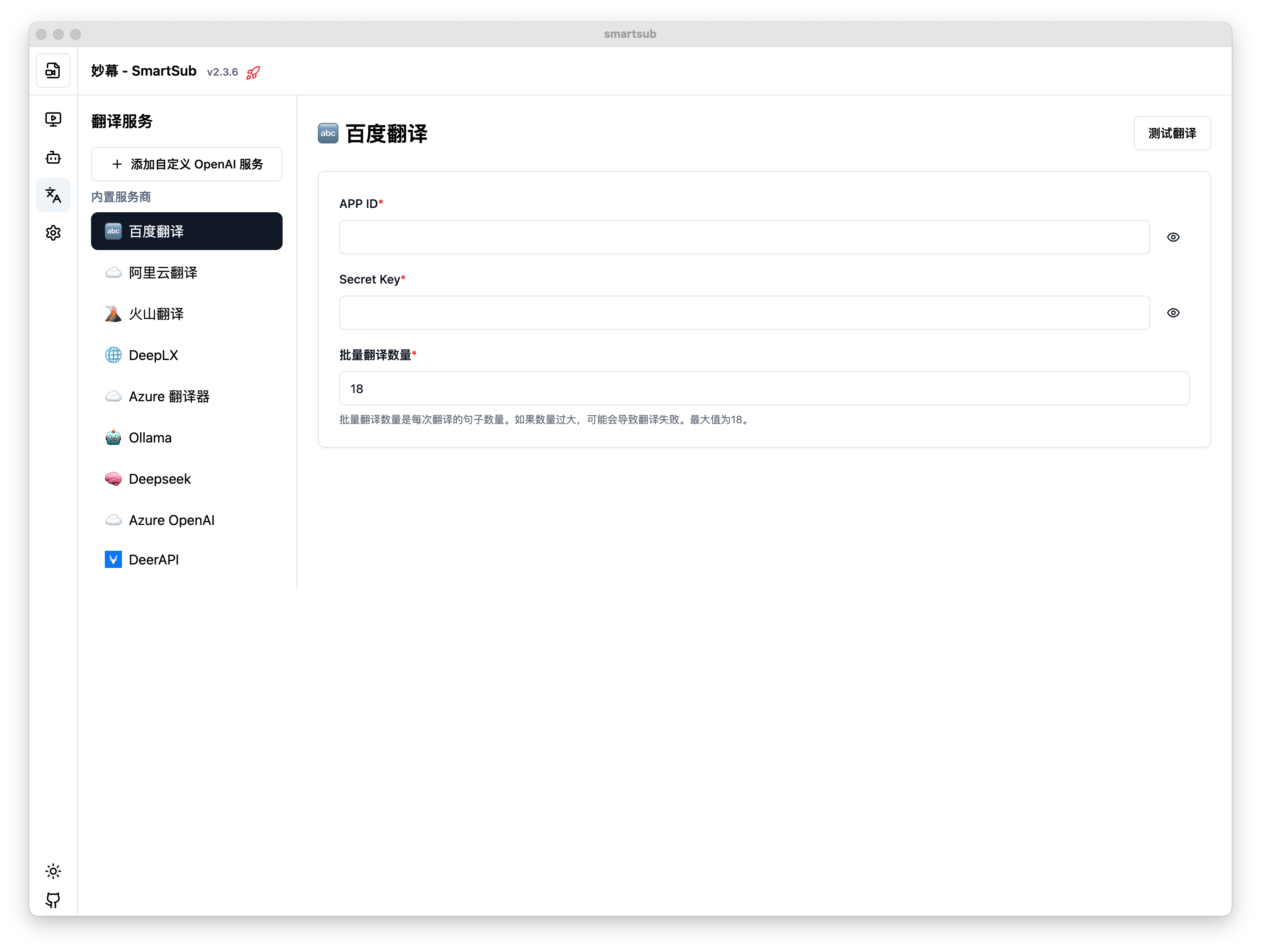Close the smartsub window
Image resolution: width=1261 pixels, height=952 pixels.
[x=41, y=34]
